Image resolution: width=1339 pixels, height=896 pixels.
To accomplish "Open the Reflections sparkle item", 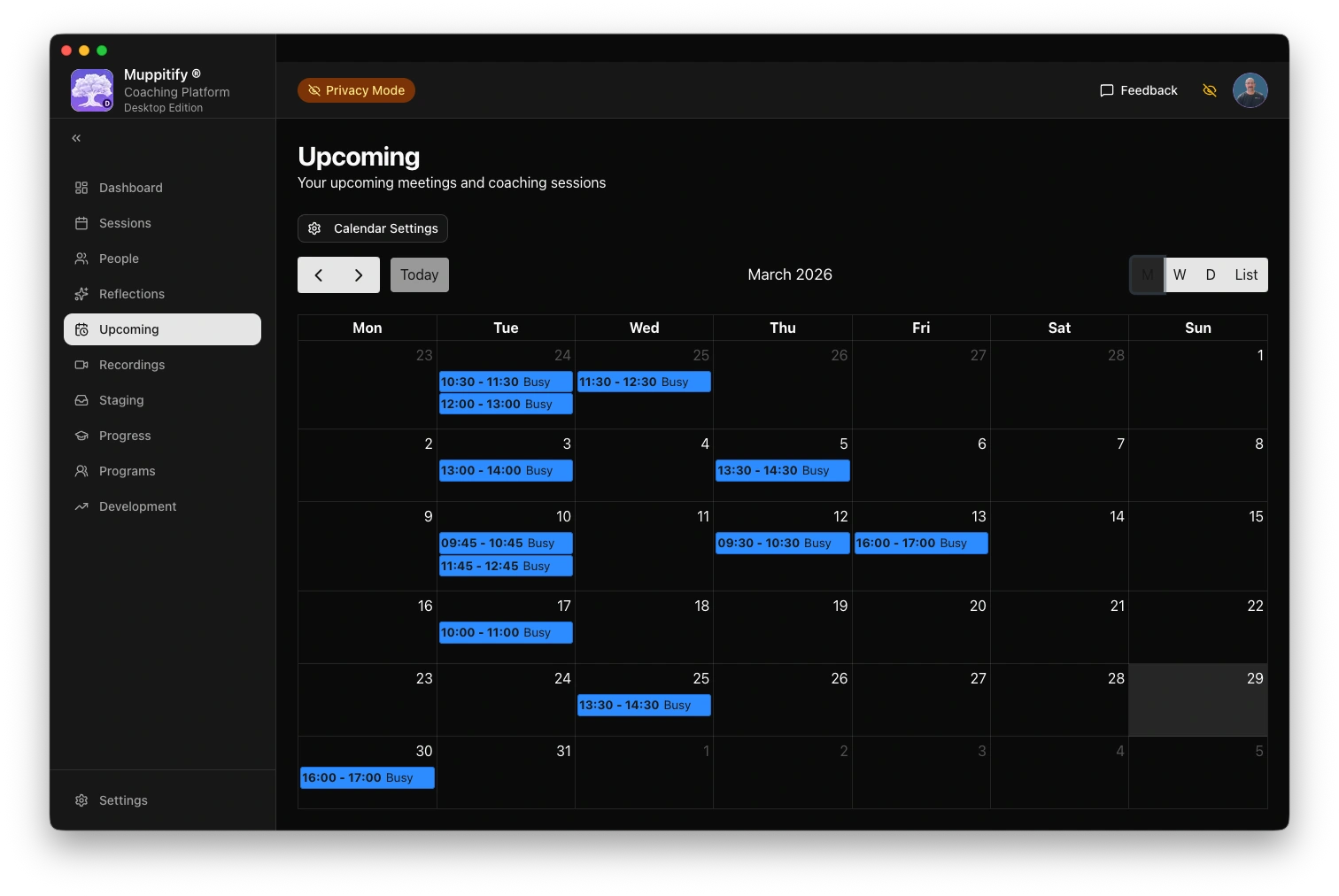I will coord(131,294).
